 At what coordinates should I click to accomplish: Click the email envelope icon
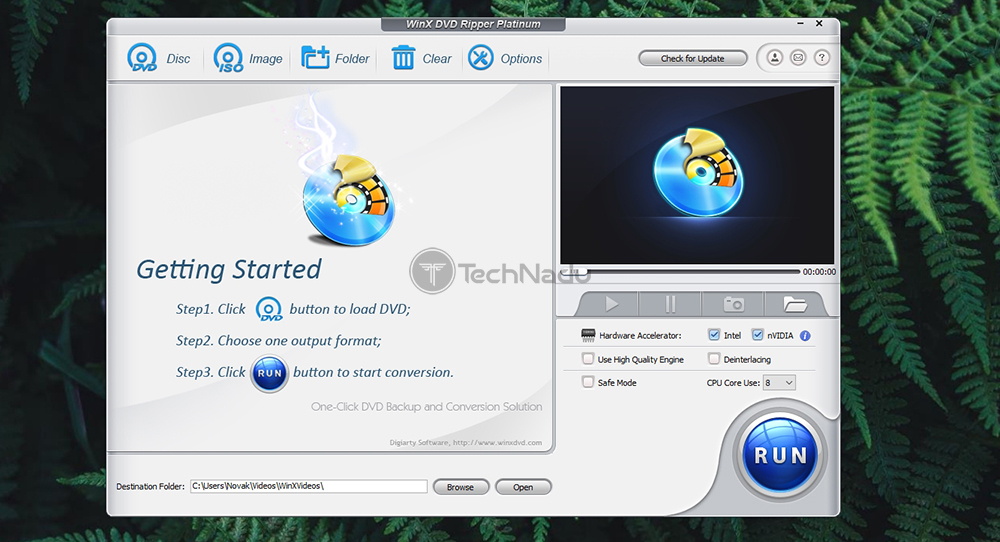pyautogui.click(x=798, y=57)
